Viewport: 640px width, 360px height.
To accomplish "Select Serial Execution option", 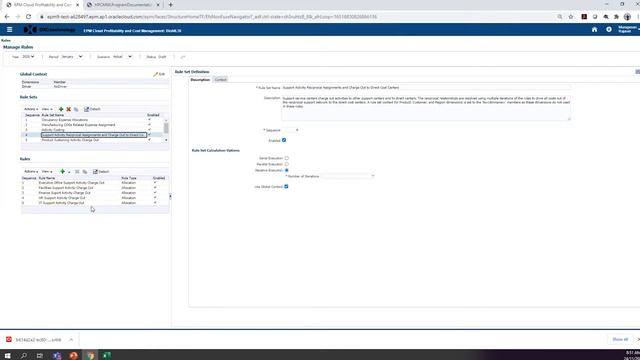I will [287, 158].
